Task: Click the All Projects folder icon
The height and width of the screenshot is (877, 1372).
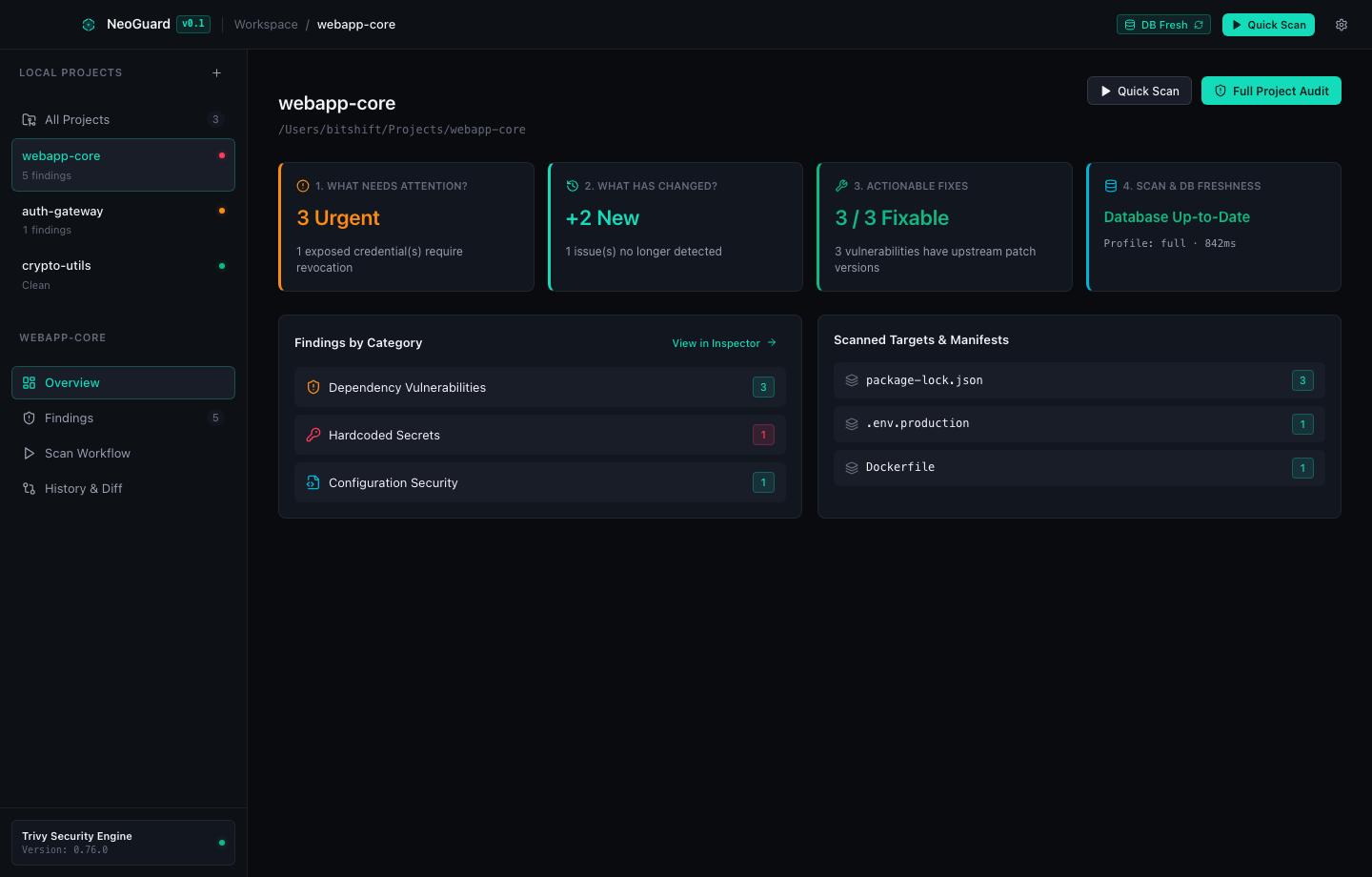Action: pyautogui.click(x=30, y=119)
